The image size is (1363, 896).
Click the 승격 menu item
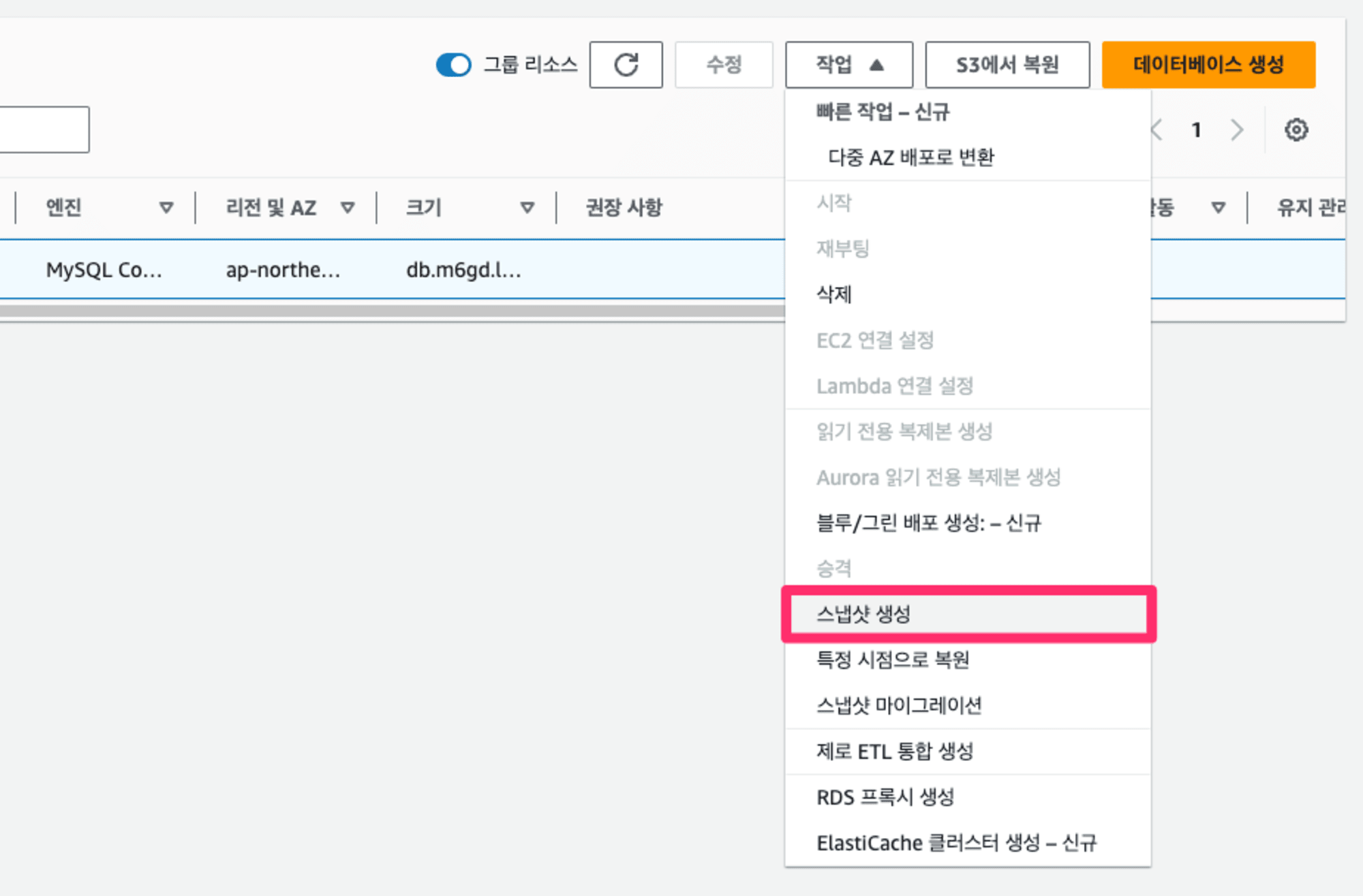coord(968,568)
